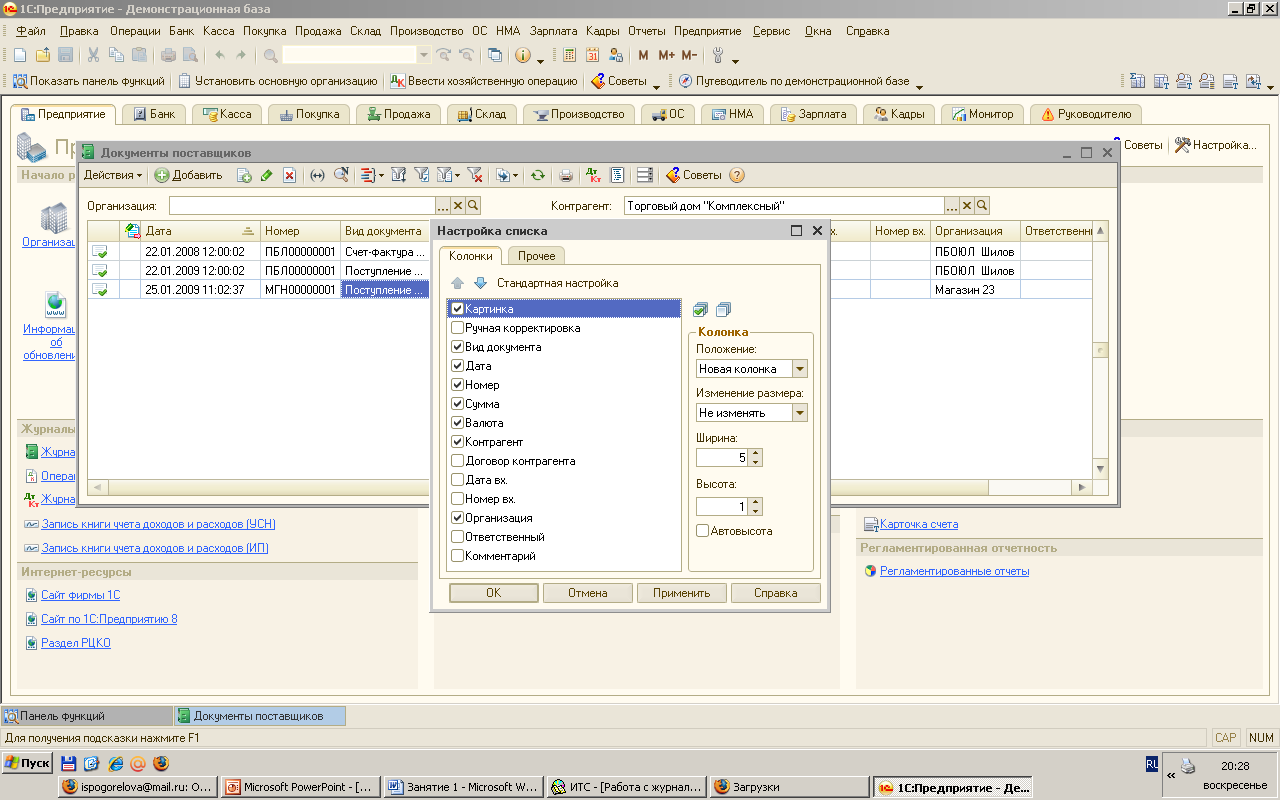The height and width of the screenshot is (800, 1280).
Task: Click the open file icon in main toolbar
Action: pos(43,55)
